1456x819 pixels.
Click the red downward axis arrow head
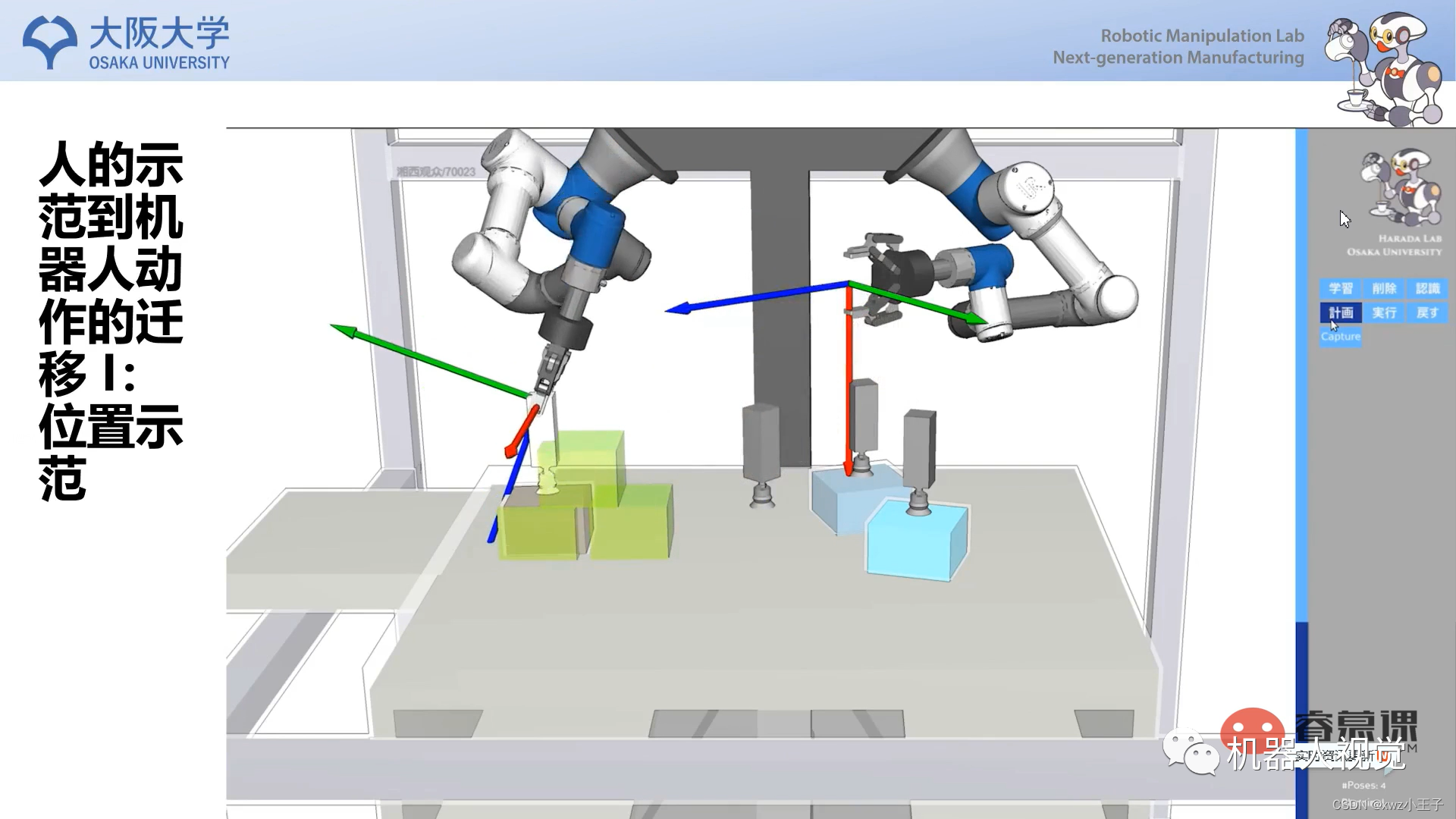849,469
